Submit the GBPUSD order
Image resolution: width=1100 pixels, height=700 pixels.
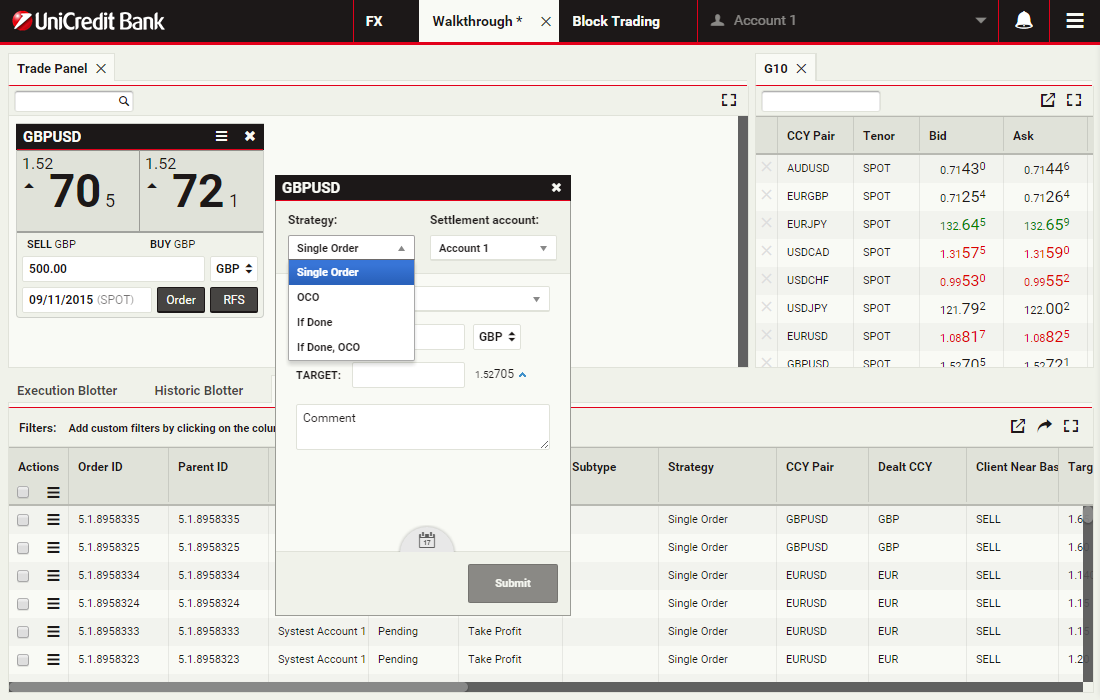(512, 583)
